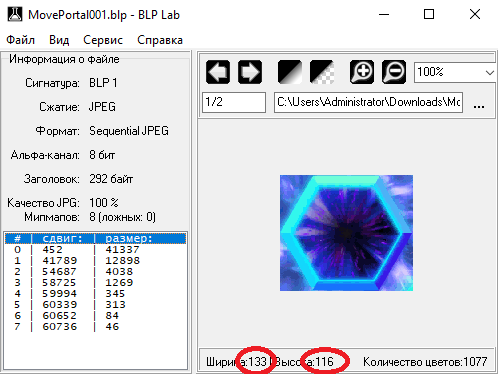Image resolution: width=498 pixels, height=374 pixels.
Task: Click the next image arrow button
Action: 250,72
